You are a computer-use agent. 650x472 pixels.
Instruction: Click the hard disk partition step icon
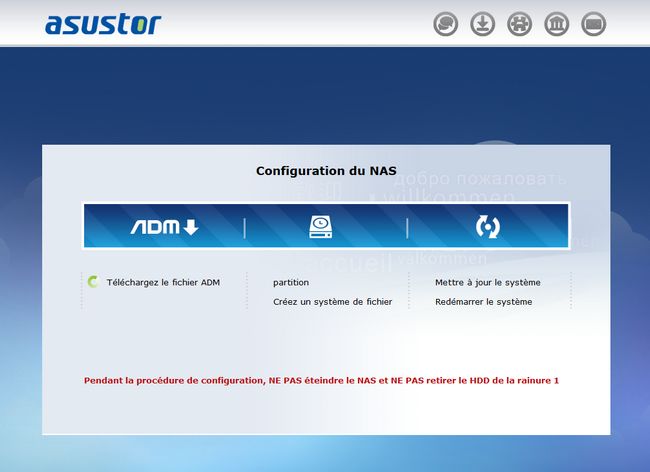(x=320, y=227)
